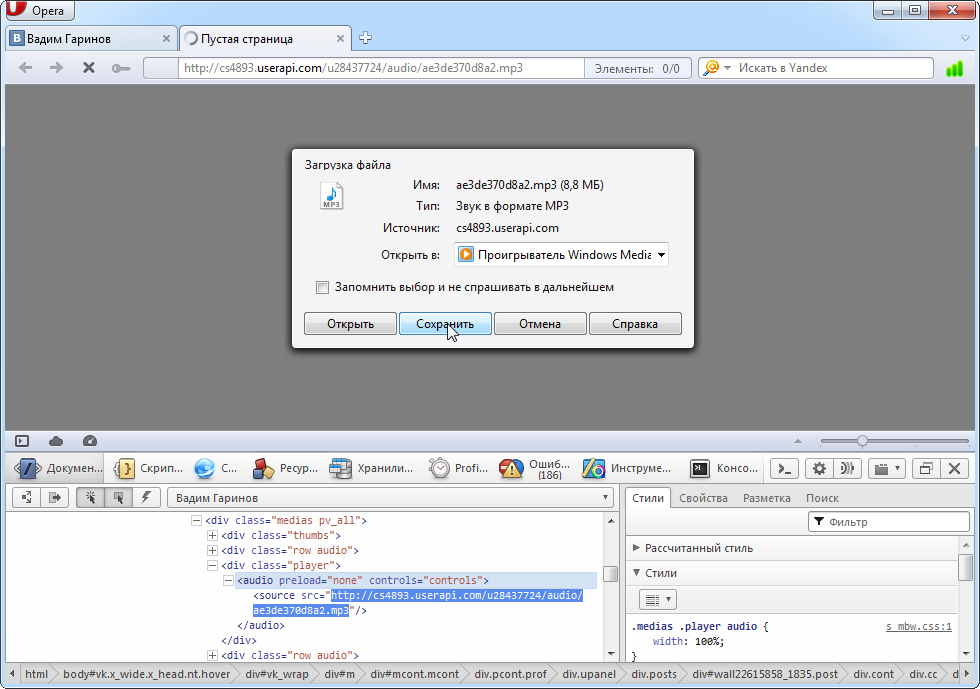Click the export DOM icon
The height and width of the screenshot is (689, 980).
(54, 498)
